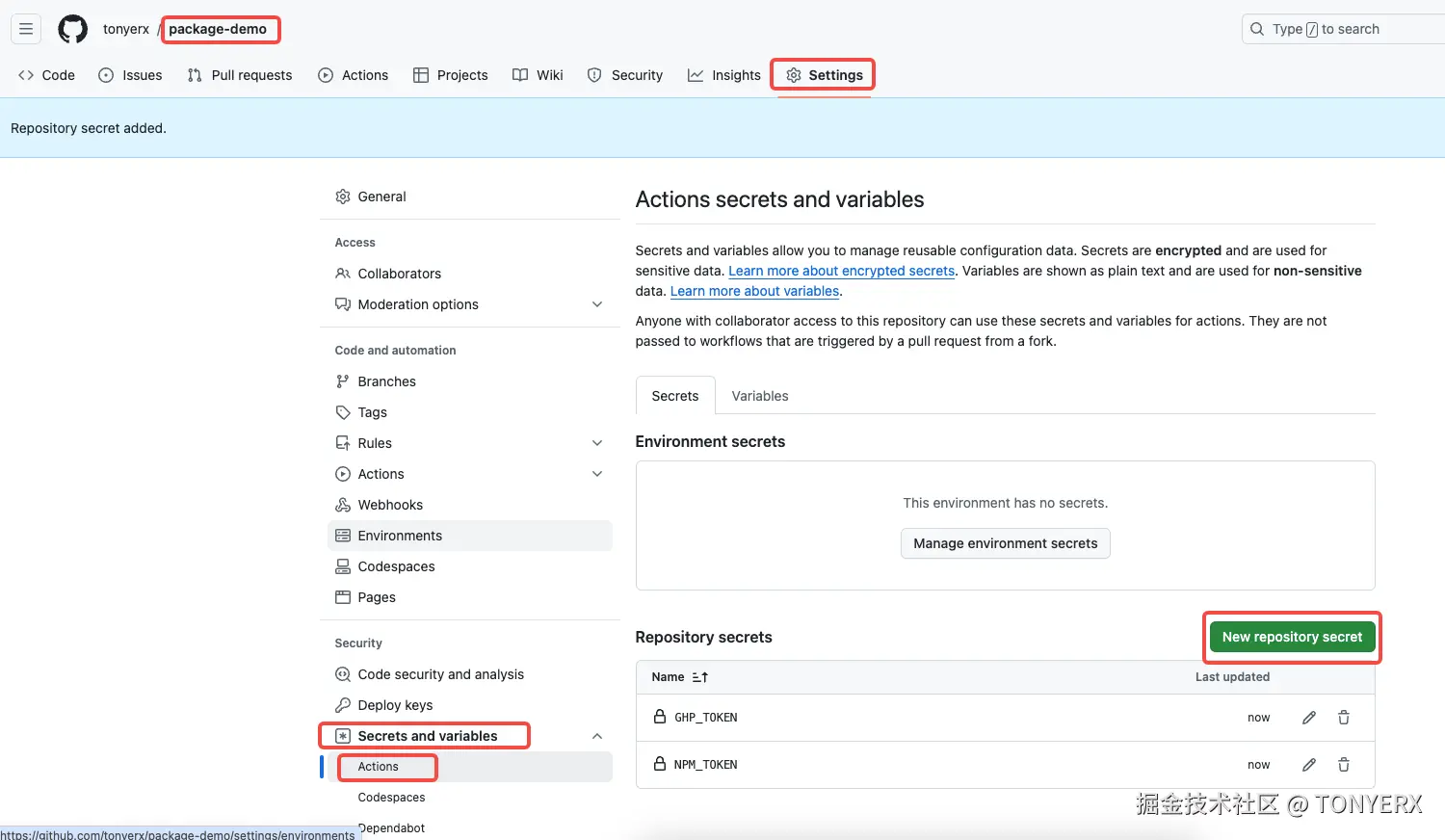Image resolution: width=1445 pixels, height=840 pixels.
Task: Edit the NPM_TOKEN secret pencil icon
Action: click(1309, 765)
